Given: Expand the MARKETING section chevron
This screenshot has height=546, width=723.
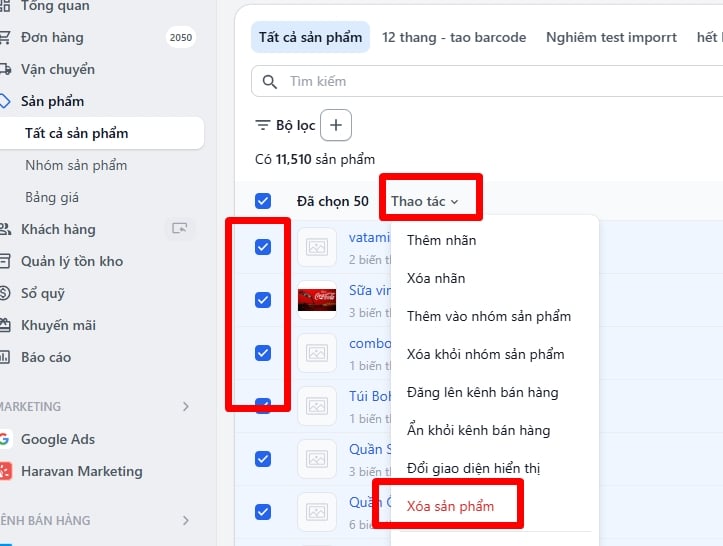Looking at the screenshot, I should coord(185,407).
